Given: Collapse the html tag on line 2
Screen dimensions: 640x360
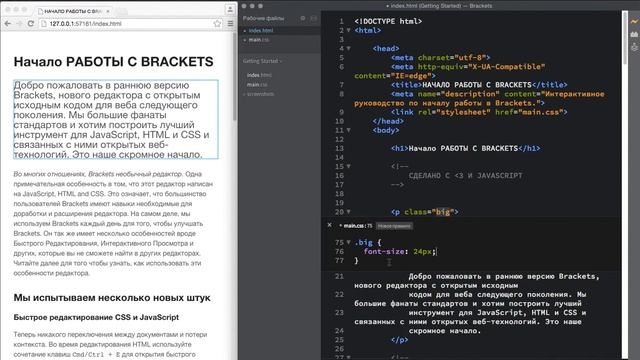Looking at the screenshot, I should point(349,30).
